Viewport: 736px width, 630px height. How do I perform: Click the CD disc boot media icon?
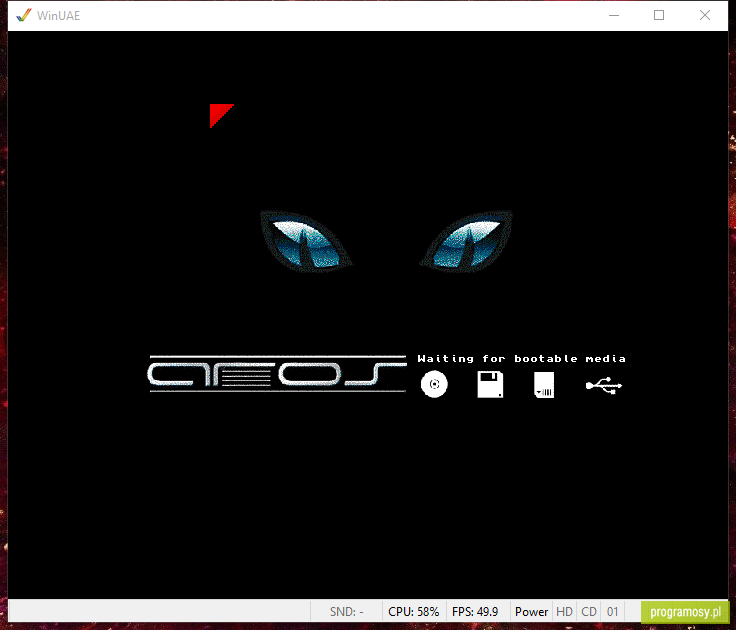pyautogui.click(x=434, y=384)
